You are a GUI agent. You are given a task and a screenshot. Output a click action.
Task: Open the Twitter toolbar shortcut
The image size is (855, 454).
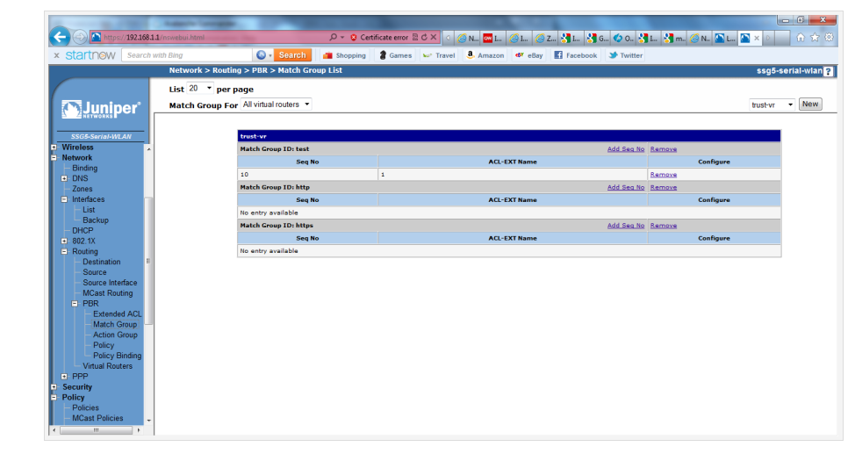[x=626, y=56]
